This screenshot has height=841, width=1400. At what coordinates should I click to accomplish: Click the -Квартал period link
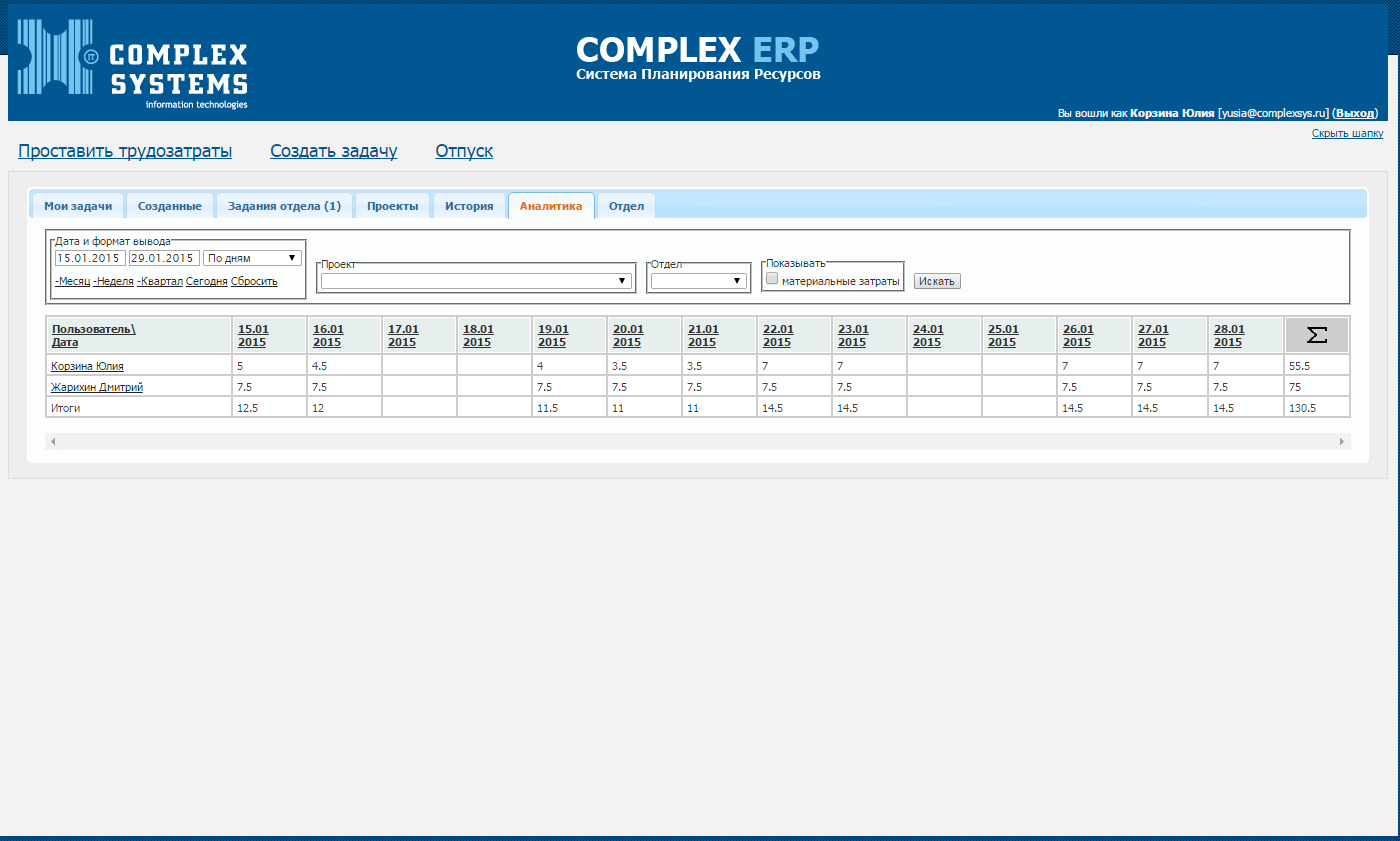click(160, 282)
